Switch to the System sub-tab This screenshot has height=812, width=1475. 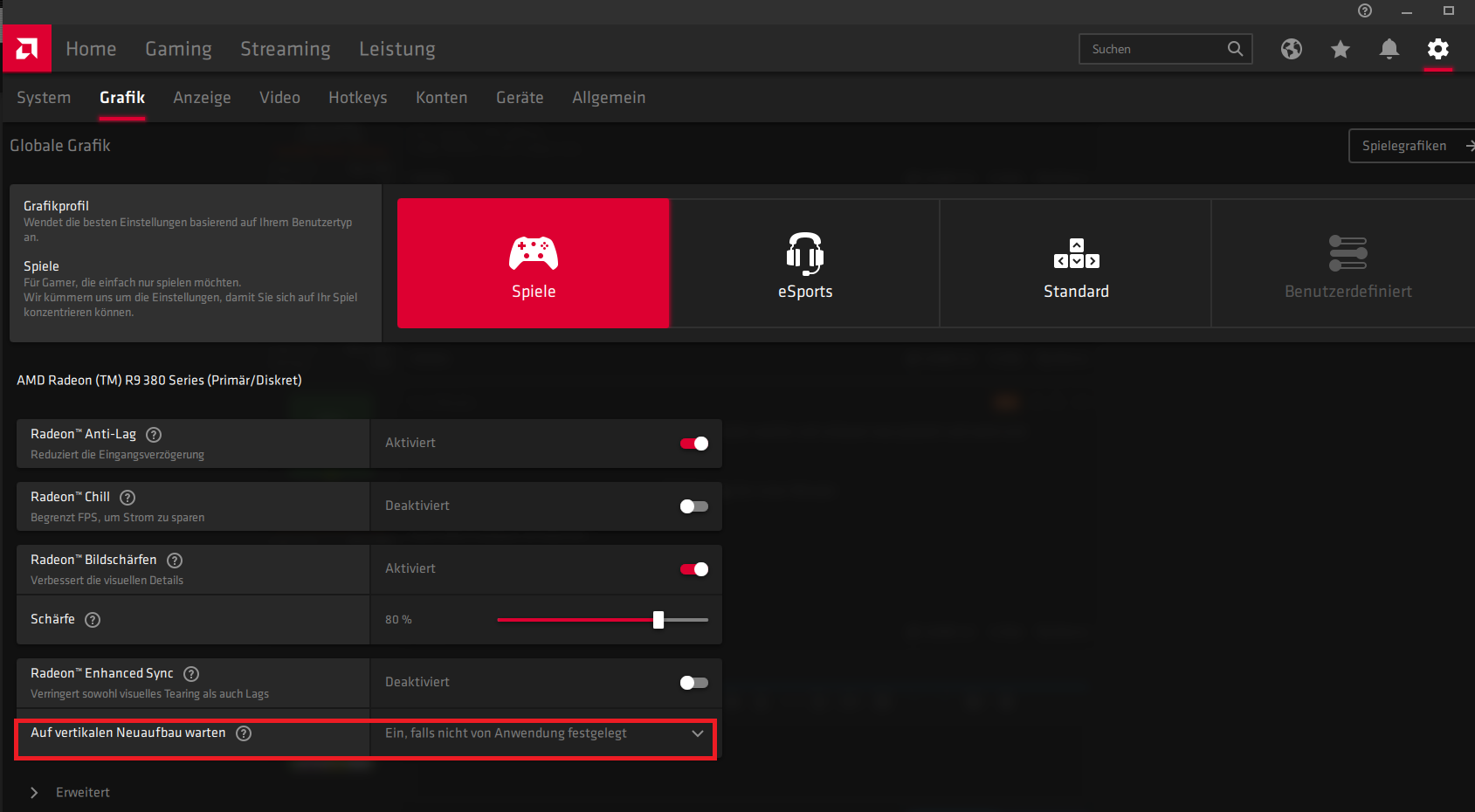[x=44, y=98]
